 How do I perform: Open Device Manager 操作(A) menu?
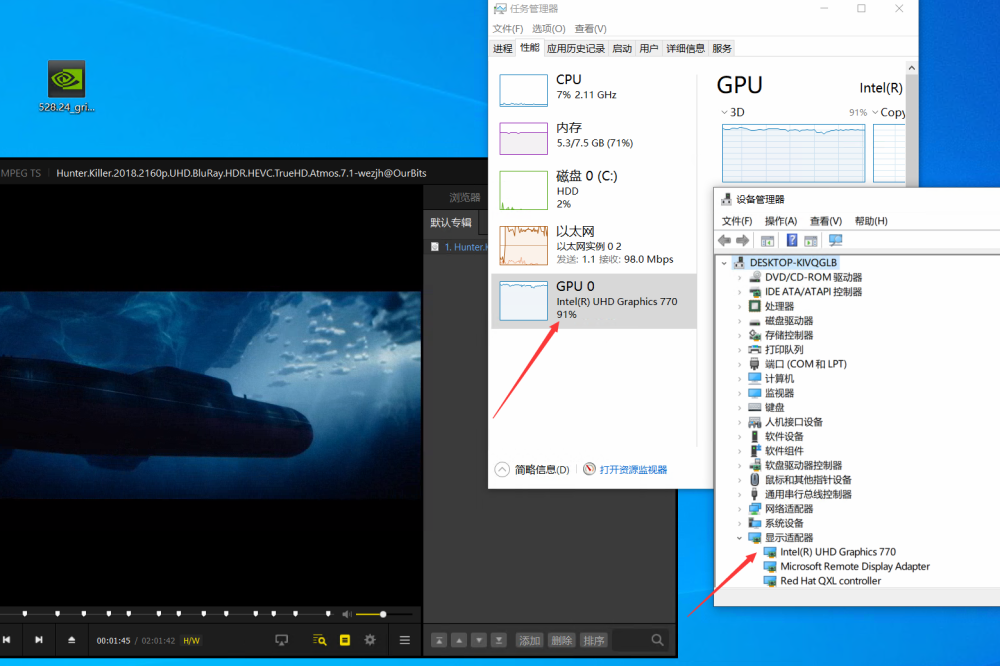point(781,221)
